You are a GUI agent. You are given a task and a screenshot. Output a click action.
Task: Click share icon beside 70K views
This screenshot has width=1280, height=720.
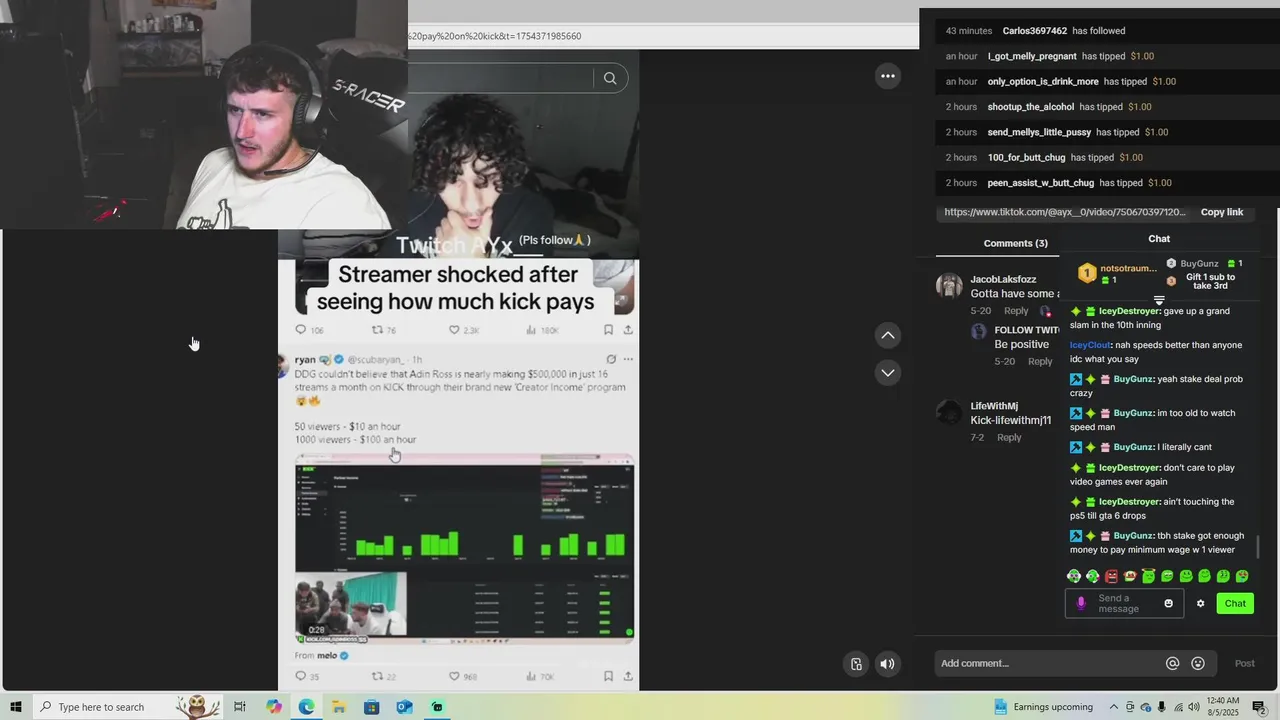628,677
